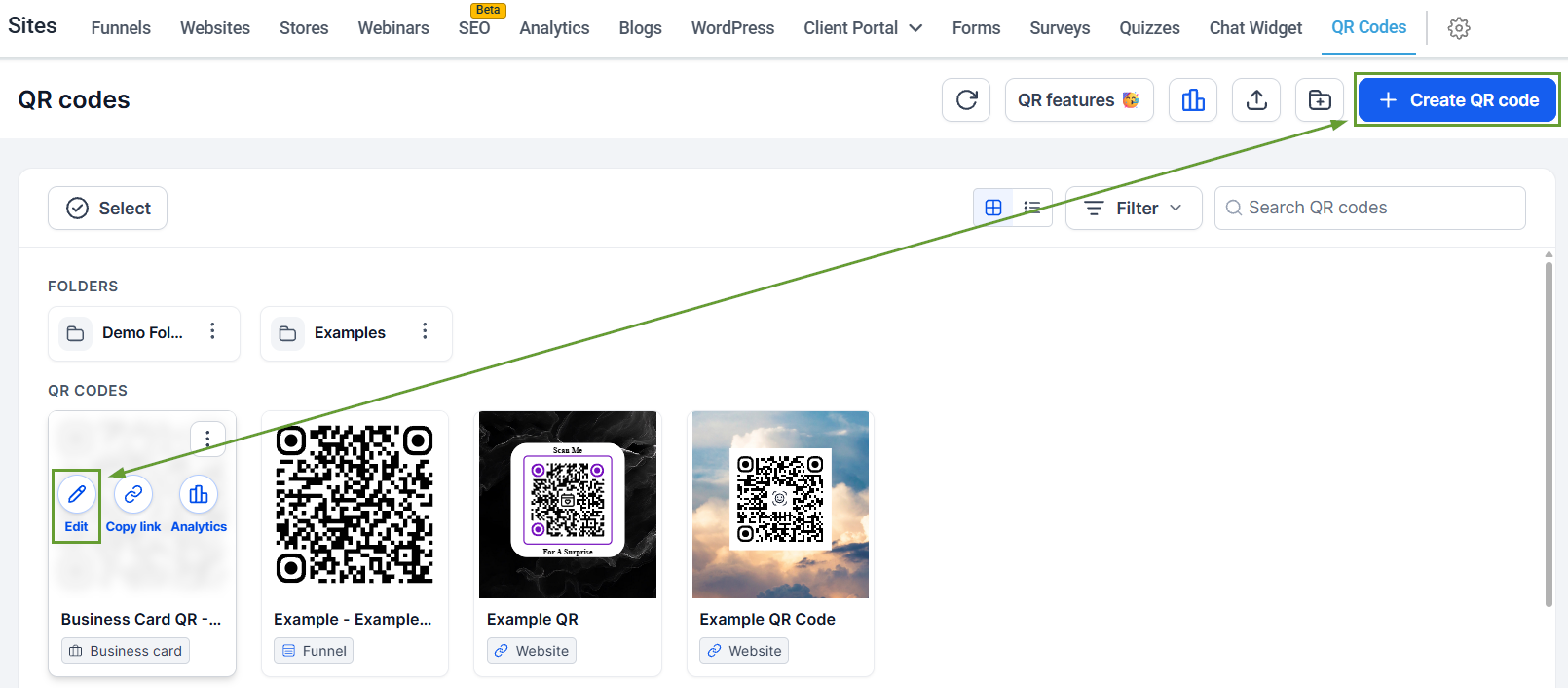Open the Analytics tab in top navigation
Viewport: 1568px width, 688px height.
(554, 28)
